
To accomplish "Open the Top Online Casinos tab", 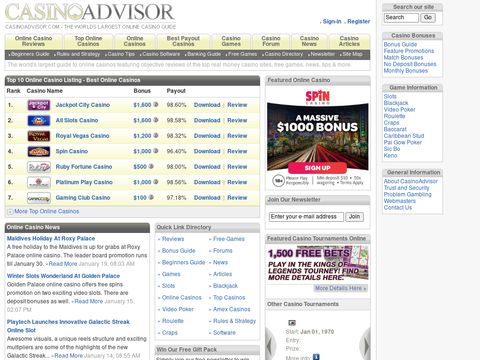I will coord(88,41).
